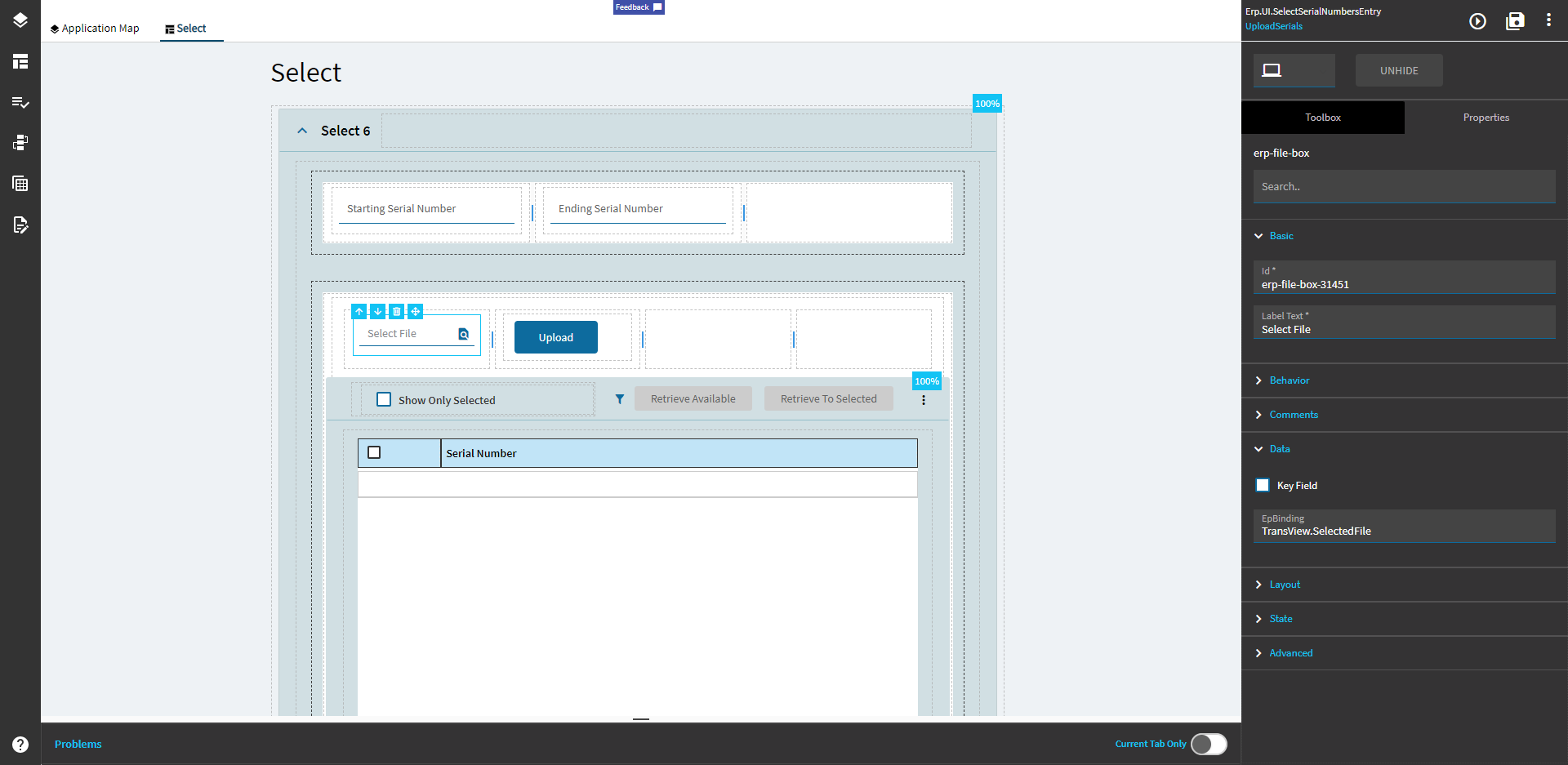Enable the Key Field checkbox
1568x765 pixels.
point(1263,485)
